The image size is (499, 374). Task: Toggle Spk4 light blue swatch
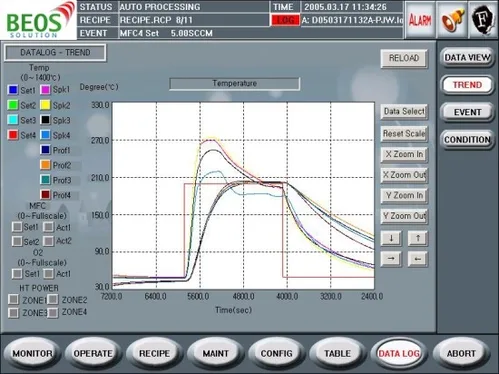pos(45,135)
